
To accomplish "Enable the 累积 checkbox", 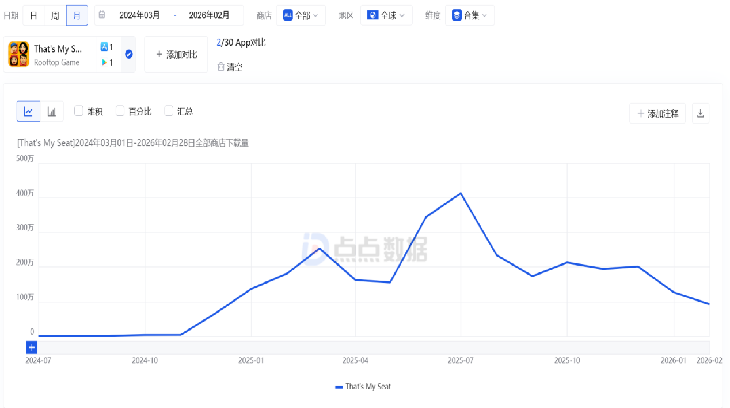I will (x=79, y=111).
